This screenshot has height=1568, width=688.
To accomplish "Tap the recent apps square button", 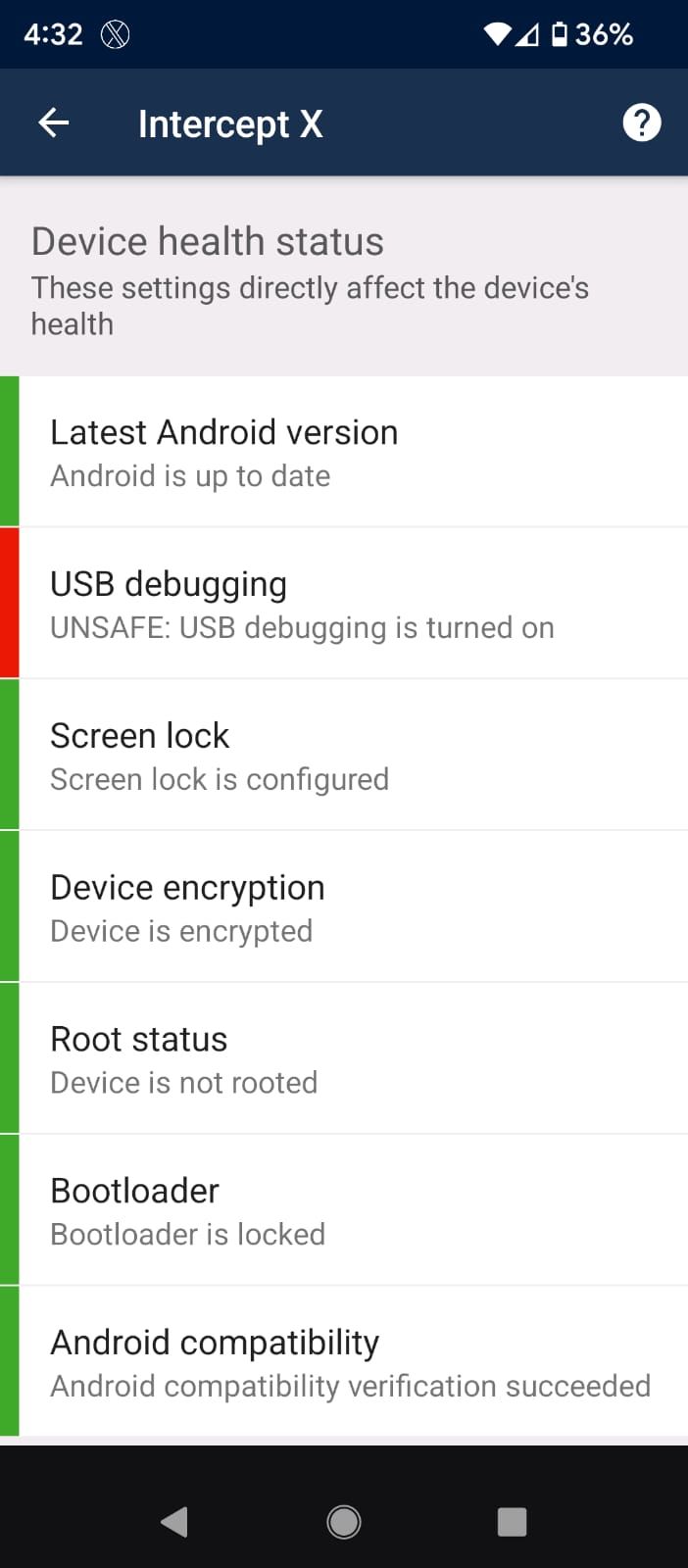I will click(513, 1521).
